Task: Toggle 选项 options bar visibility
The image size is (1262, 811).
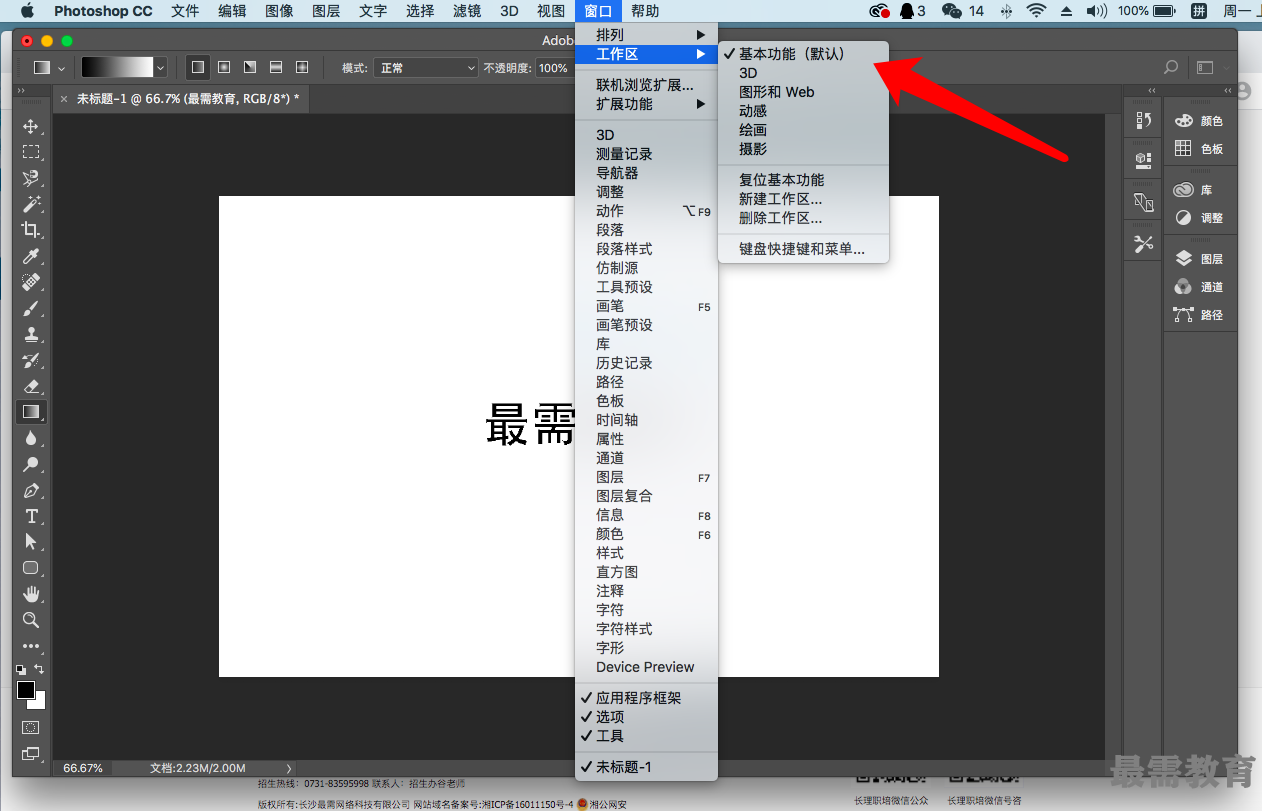Action: pos(646,717)
